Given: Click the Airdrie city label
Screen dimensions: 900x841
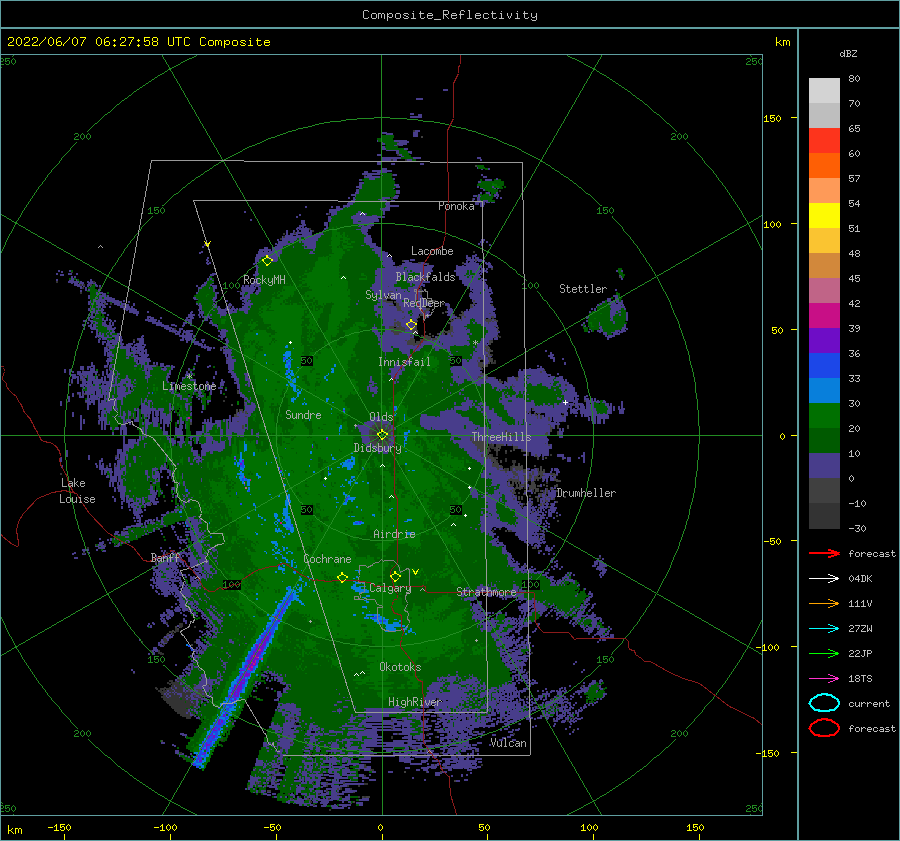Looking at the screenshot, I should [x=394, y=534].
